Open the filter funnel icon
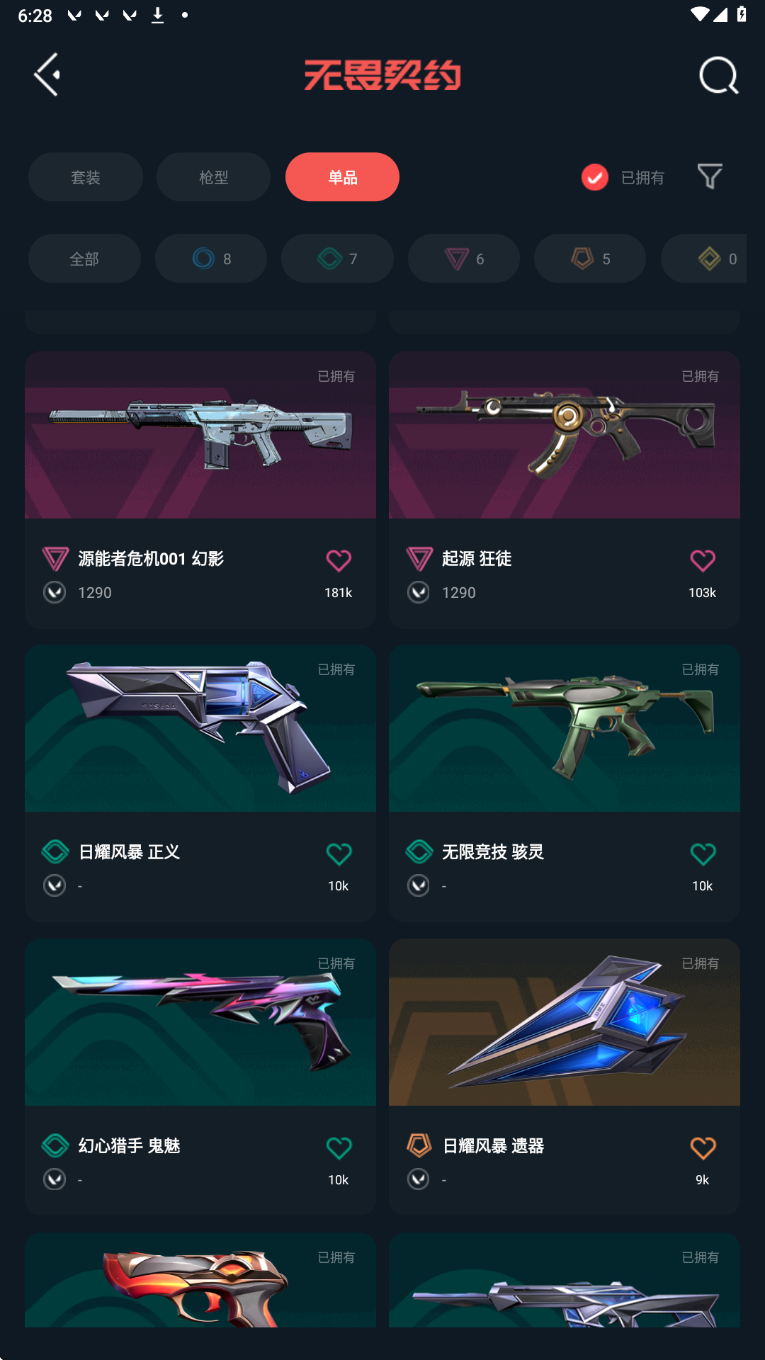The height and width of the screenshot is (1360, 765). coord(710,177)
